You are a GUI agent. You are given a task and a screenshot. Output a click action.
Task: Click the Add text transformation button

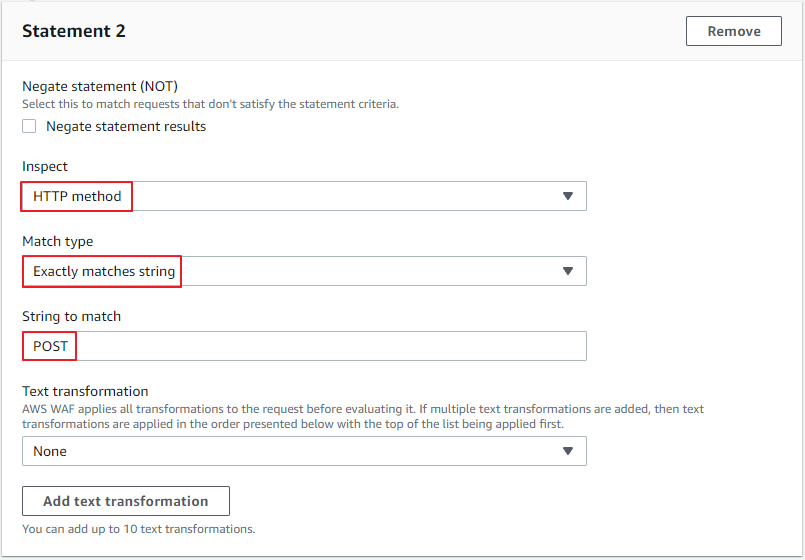(x=126, y=501)
